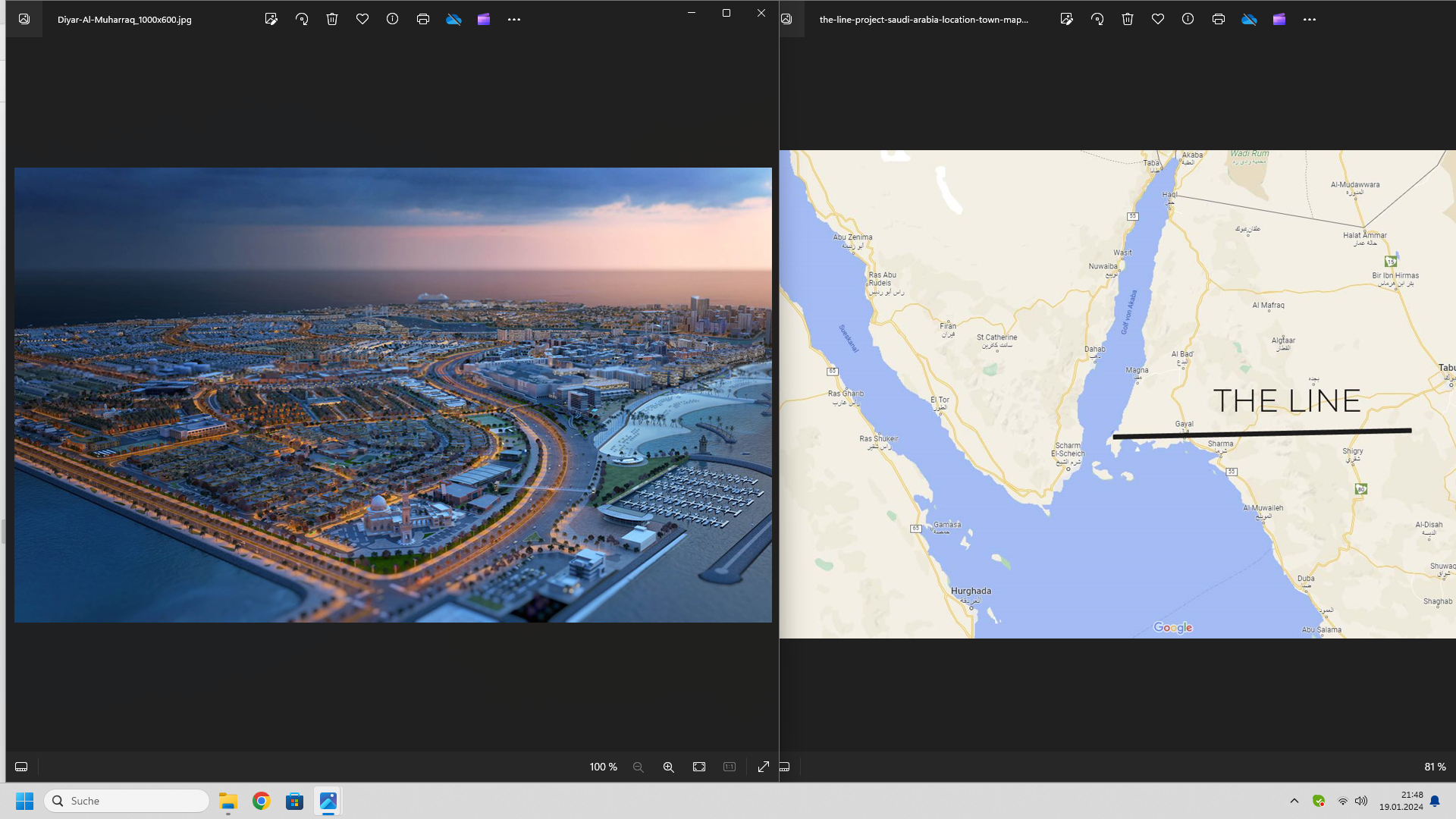Print the Diyar-Al-Muharraq image
Image resolution: width=1456 pixels, height=819 pixels.
pyautogui.click(x=423, y=20)
